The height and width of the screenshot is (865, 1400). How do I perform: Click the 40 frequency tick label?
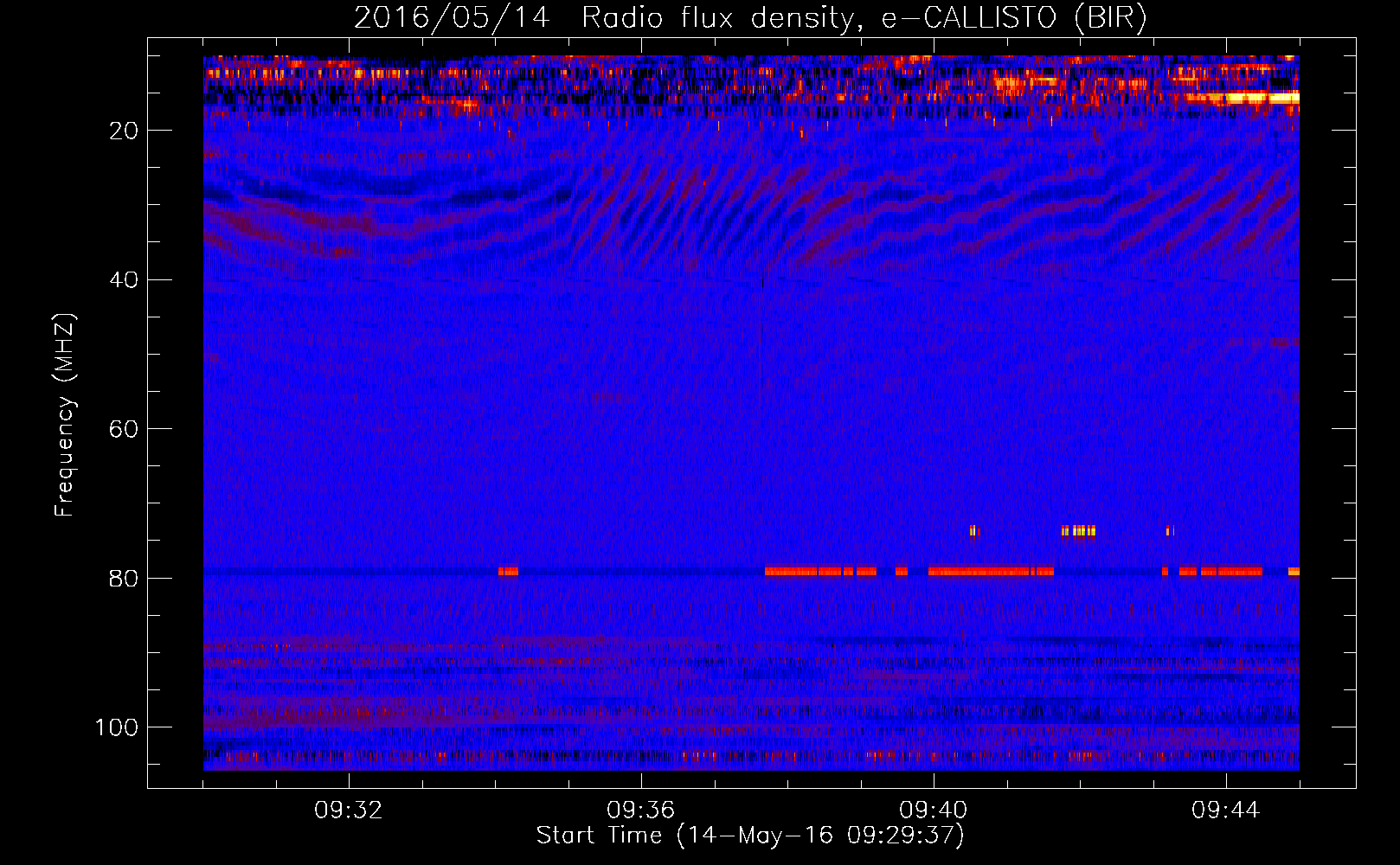[124, 280]
